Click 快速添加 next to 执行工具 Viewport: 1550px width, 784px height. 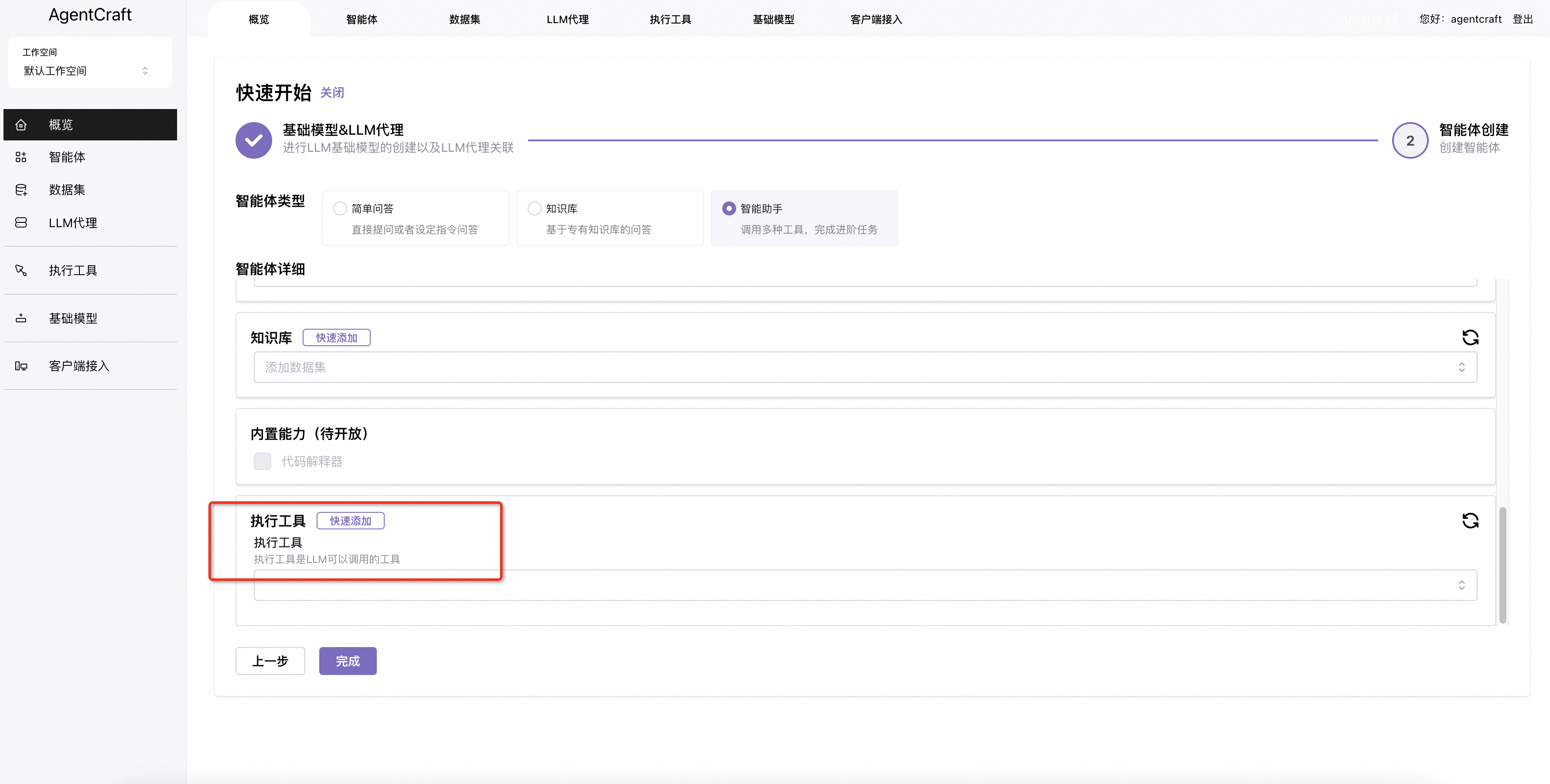click(350, 521)
